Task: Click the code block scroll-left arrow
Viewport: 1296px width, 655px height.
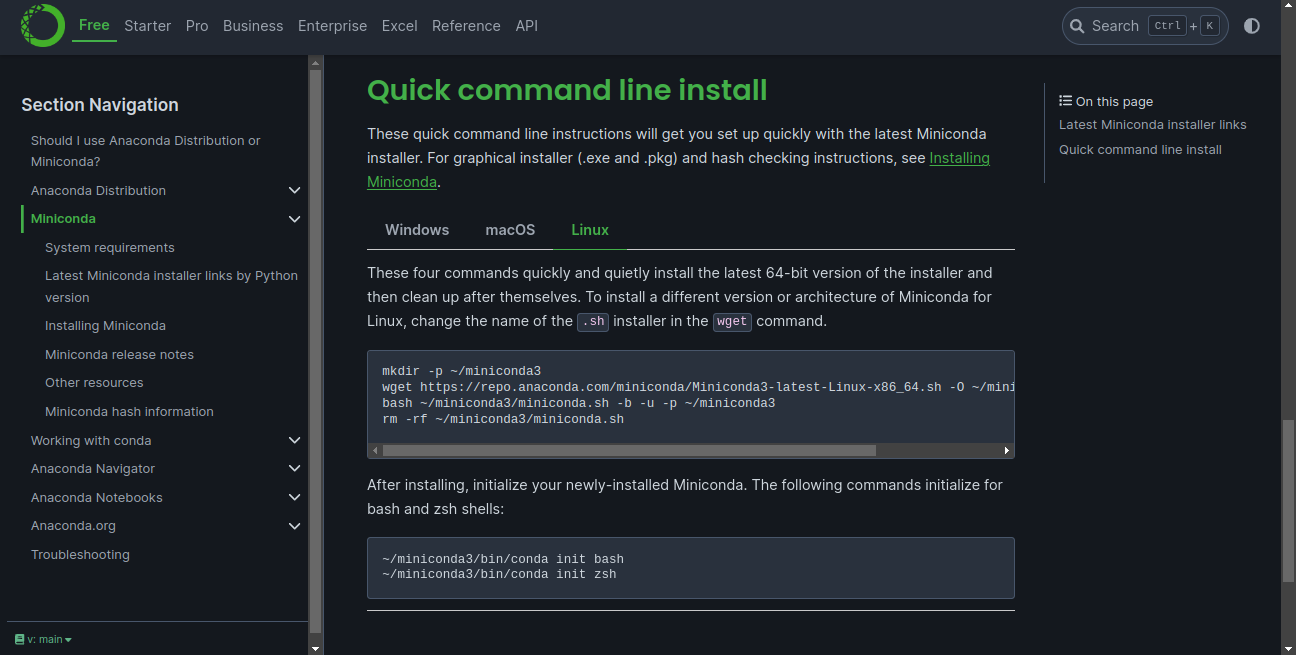Action: coord(375,451)
